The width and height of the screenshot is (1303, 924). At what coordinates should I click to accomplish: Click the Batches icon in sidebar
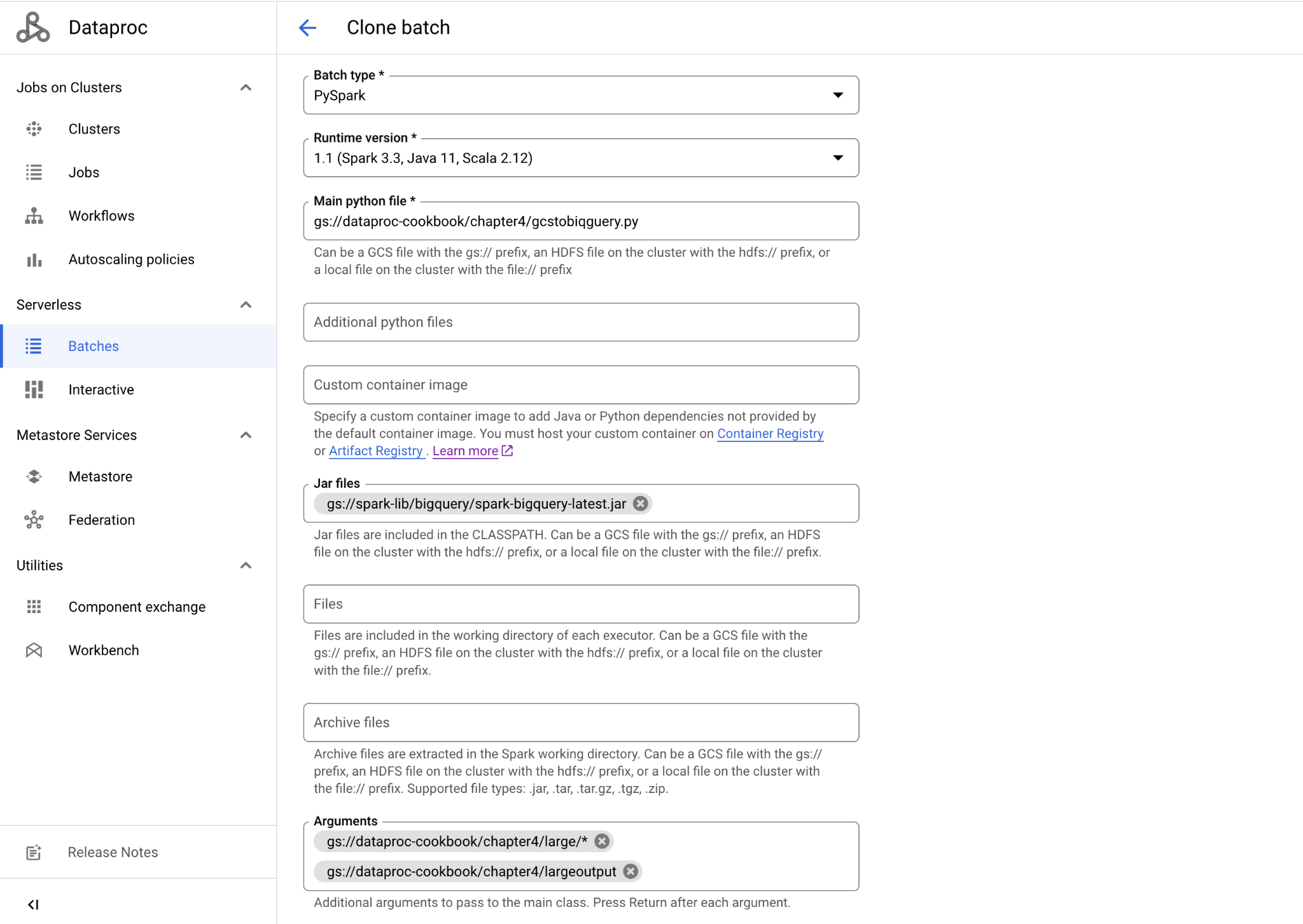point(36,346)
